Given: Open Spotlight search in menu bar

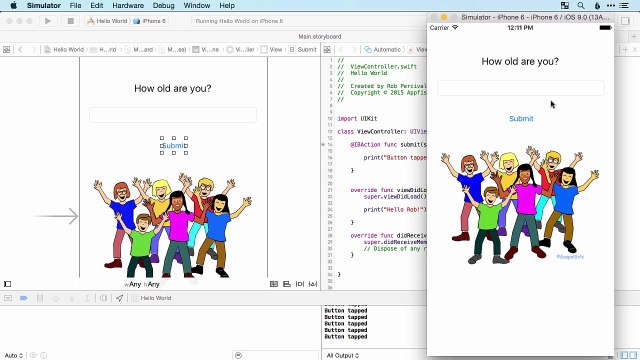Looking at the screenshot, I should (581, 5).
